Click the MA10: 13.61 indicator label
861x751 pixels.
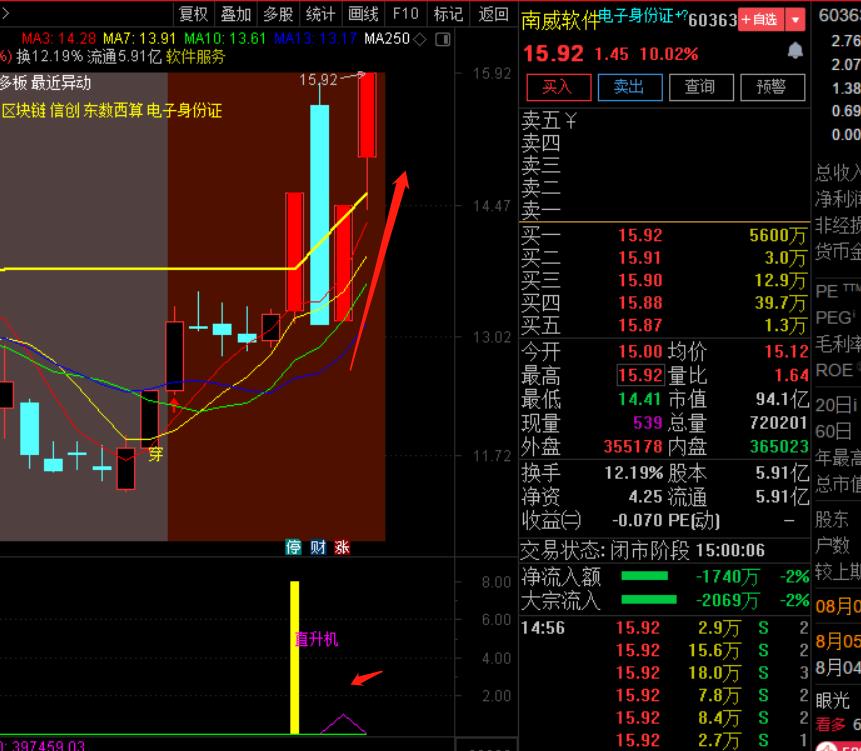point(225,39)
